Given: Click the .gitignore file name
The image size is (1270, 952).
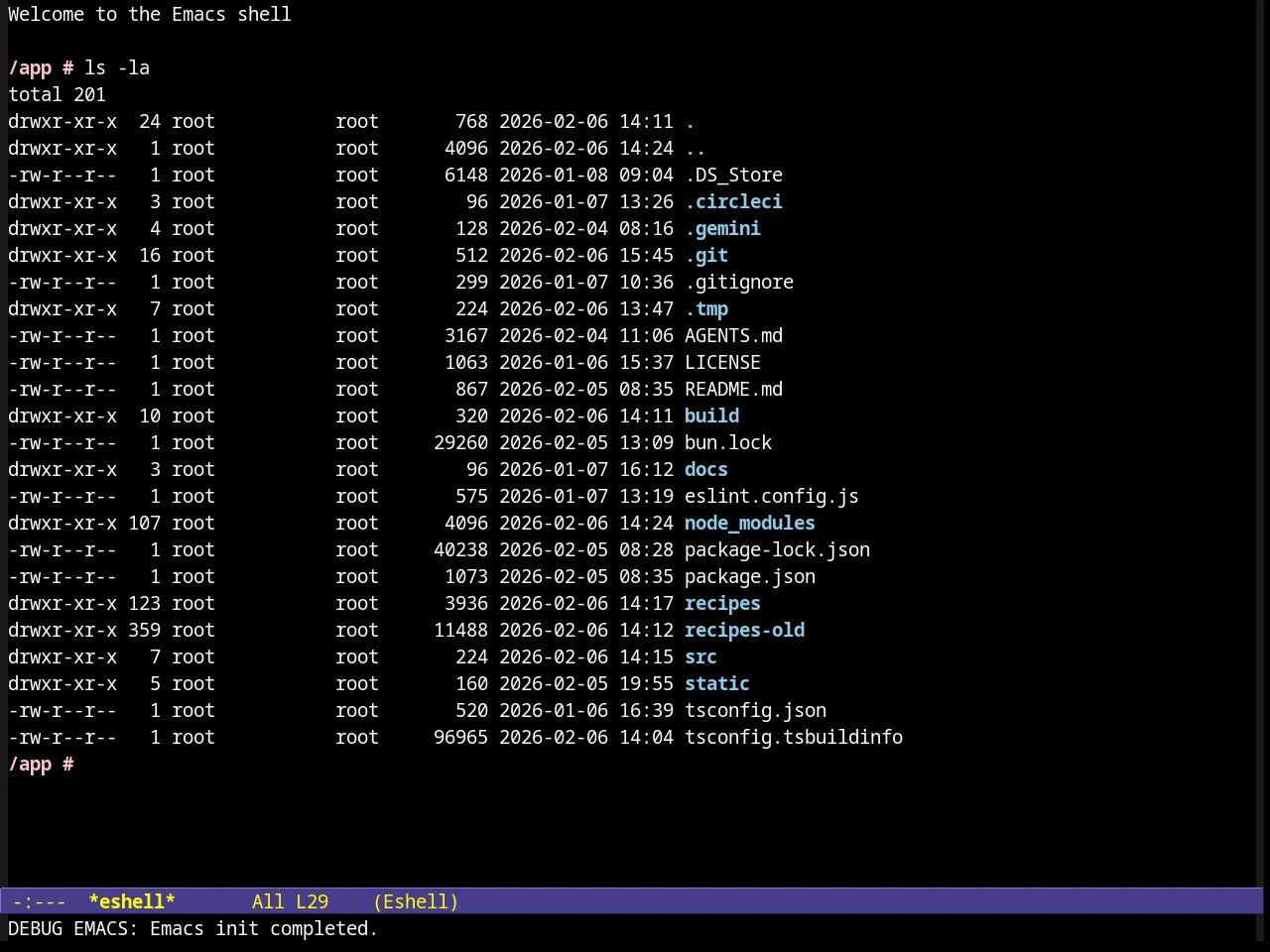Looking at the screenshot, I should click(x=739, y=282).
